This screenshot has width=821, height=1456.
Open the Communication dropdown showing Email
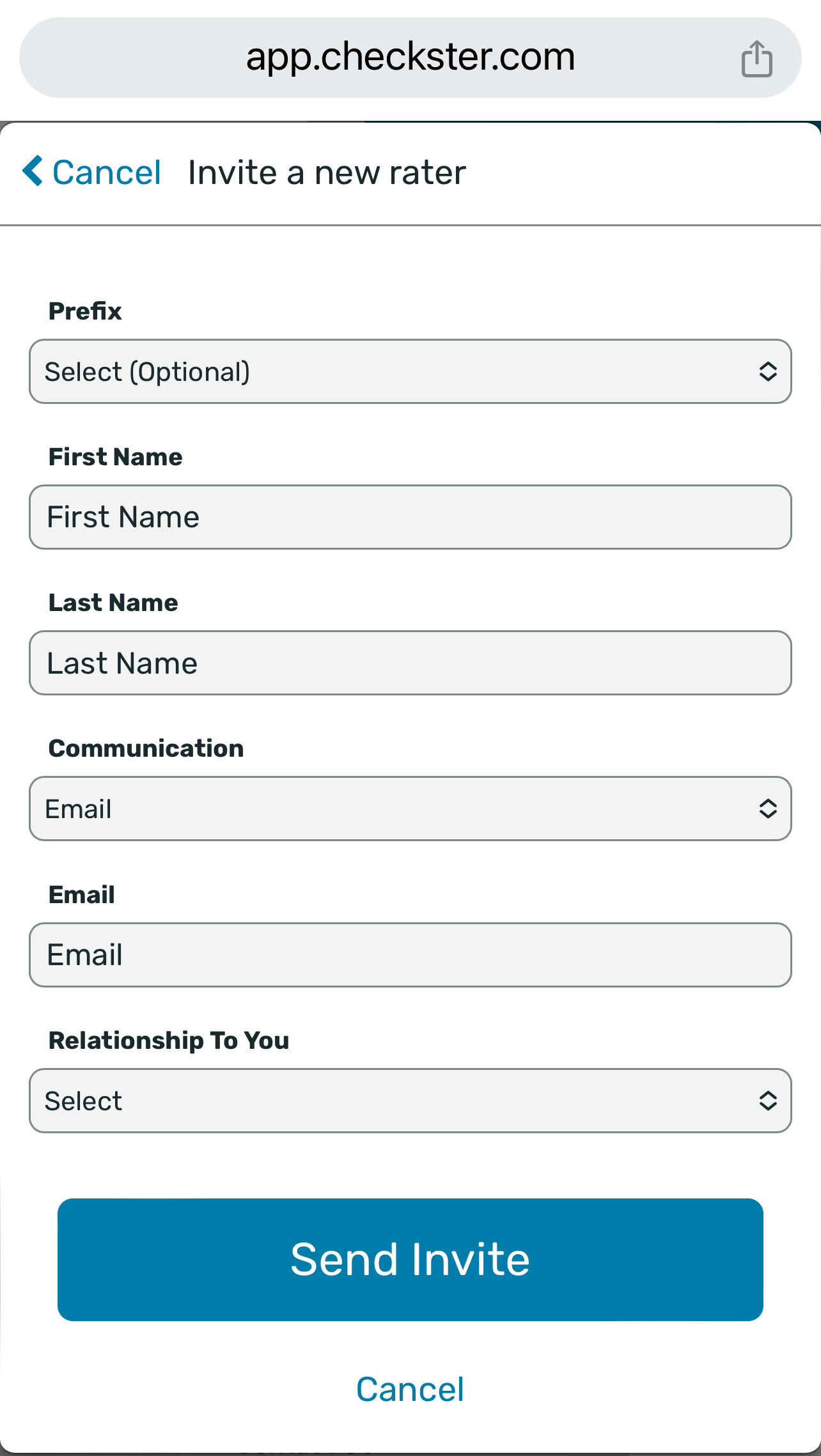point(410,809)
